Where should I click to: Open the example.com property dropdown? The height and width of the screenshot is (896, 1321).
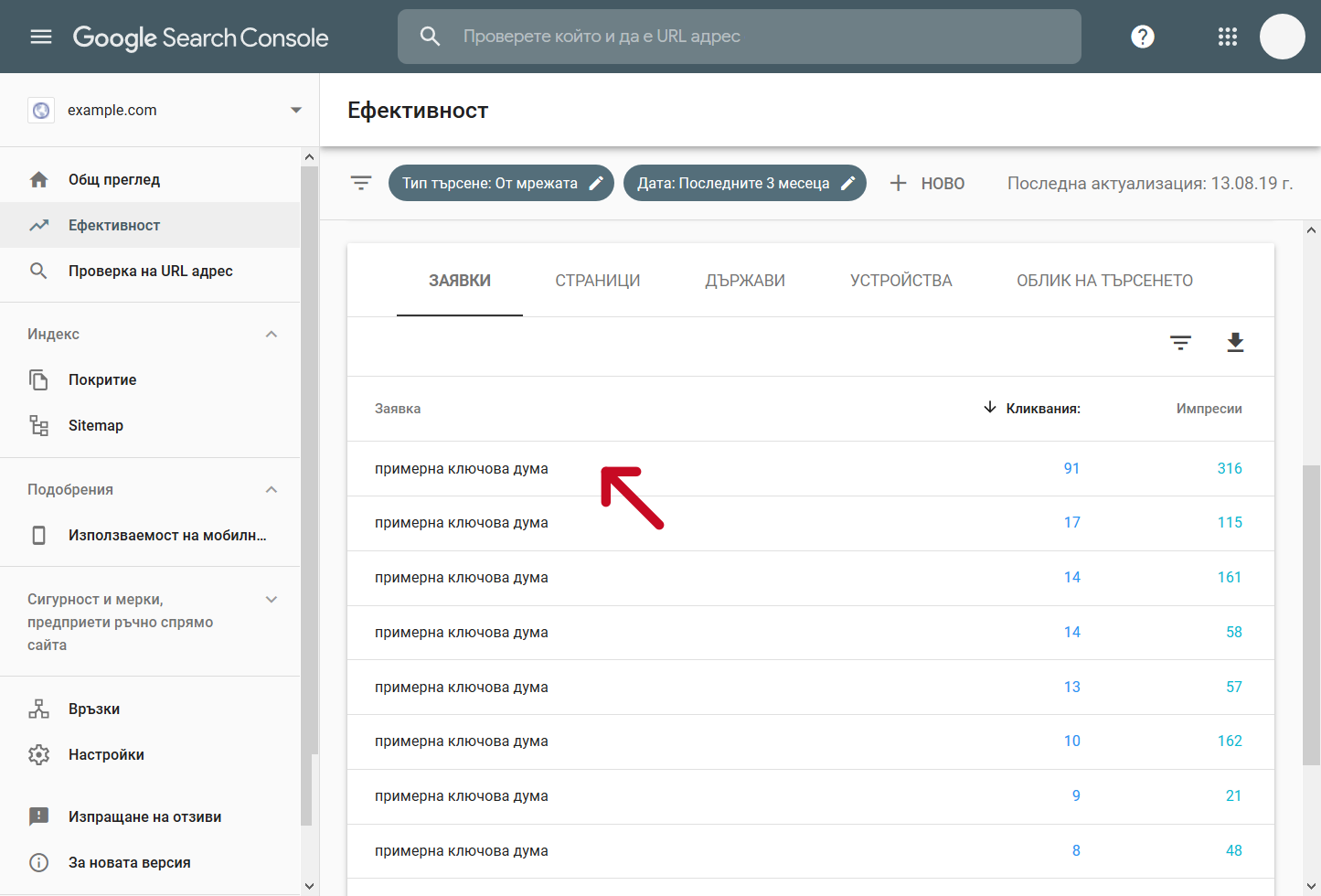pos(296,111)
